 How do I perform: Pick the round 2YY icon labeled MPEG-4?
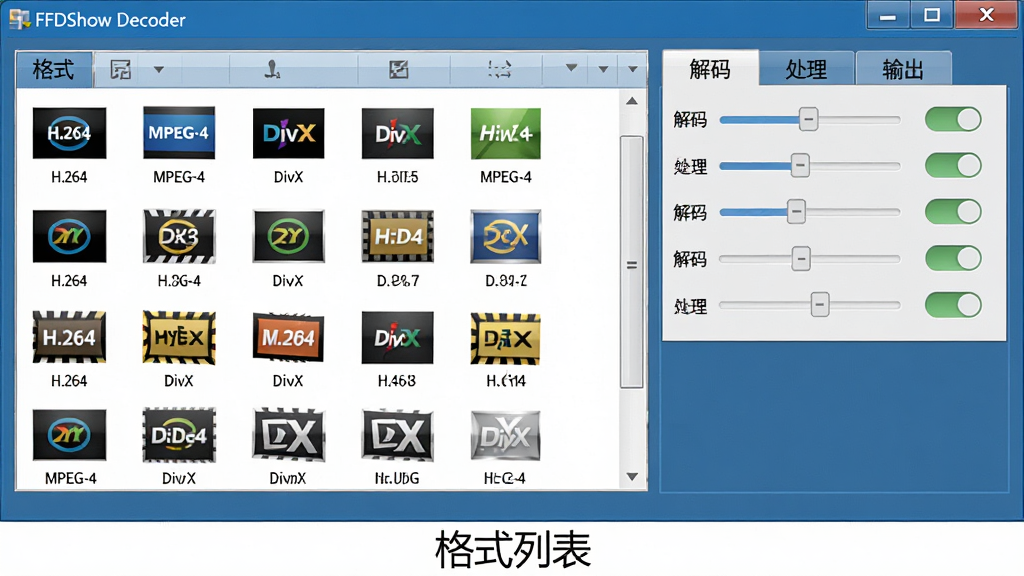click(x=69, y=435)
